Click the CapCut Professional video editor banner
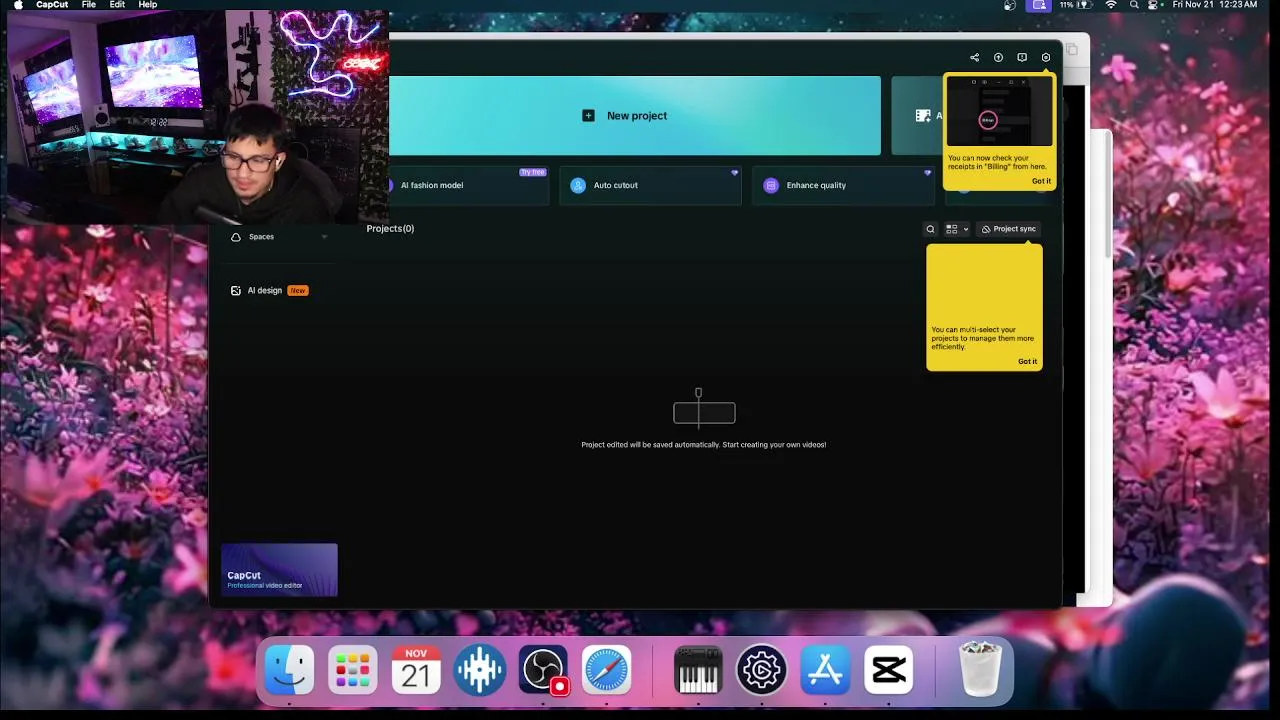Image resolution: width=1280 pixels, height=720 pixels. click(x=279, y=570)
